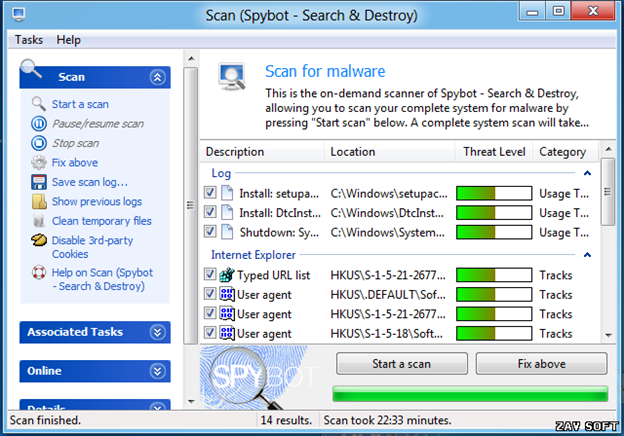Open the Tasks menu
The image size is (624, 436).
tap(28, 40)
